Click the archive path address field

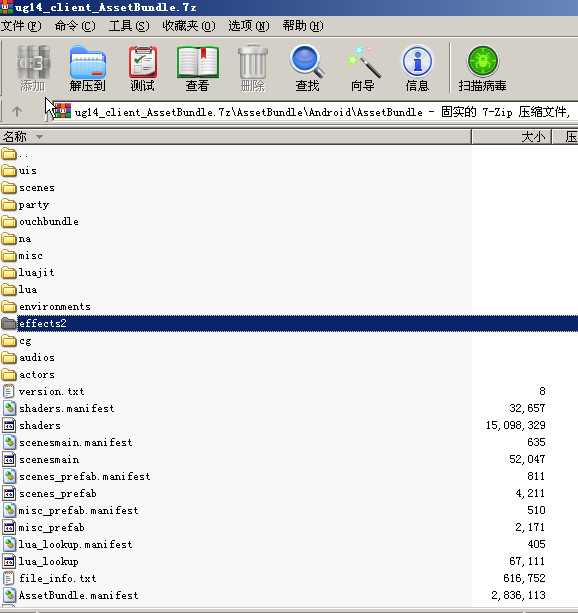point(315,112)
